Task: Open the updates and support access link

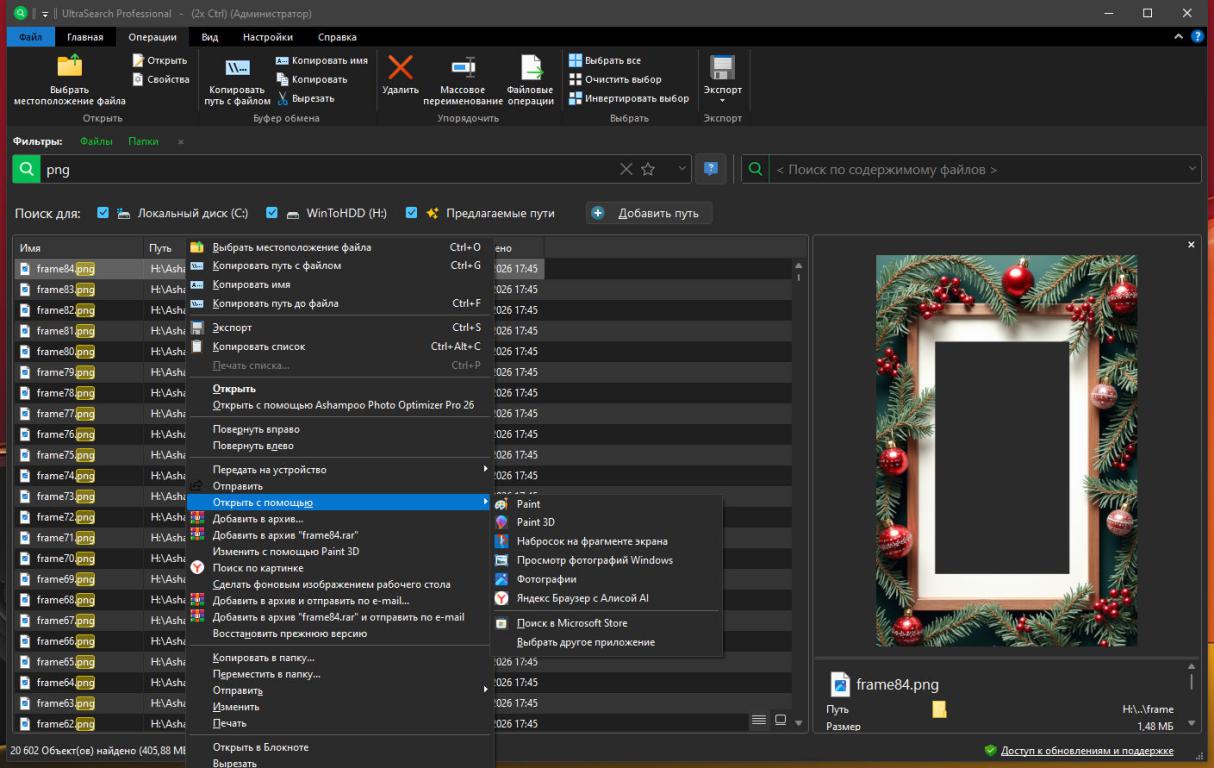Action: tap(1086, 750)
